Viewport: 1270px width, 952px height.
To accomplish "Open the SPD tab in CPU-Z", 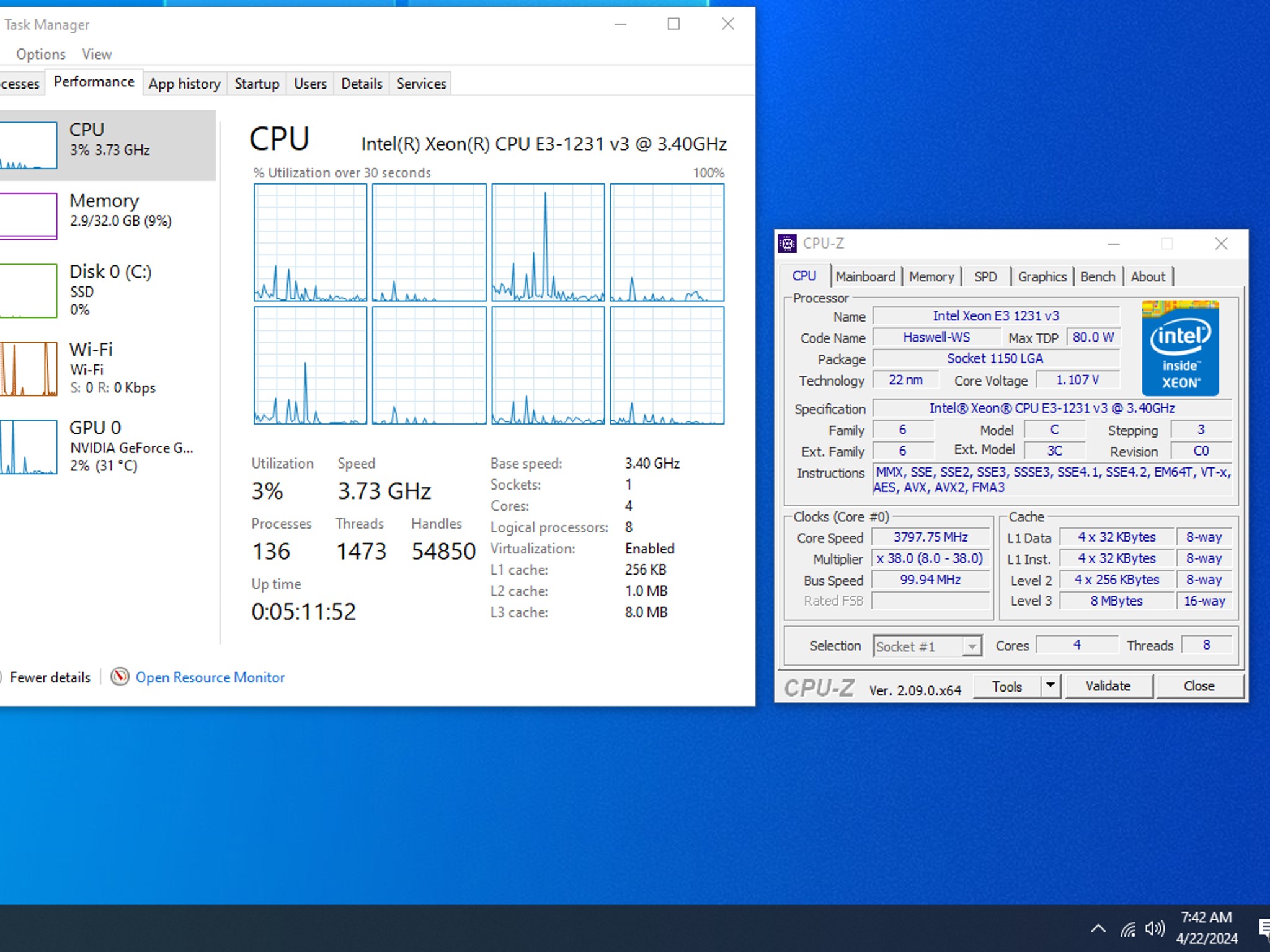I will point(985,277).
